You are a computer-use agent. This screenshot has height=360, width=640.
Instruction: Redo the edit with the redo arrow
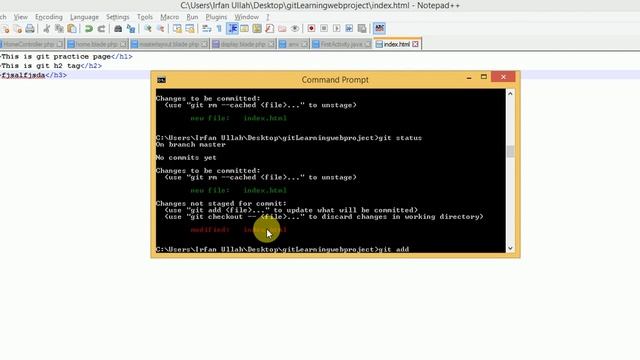pyautogui.click(x=101, y=29)
